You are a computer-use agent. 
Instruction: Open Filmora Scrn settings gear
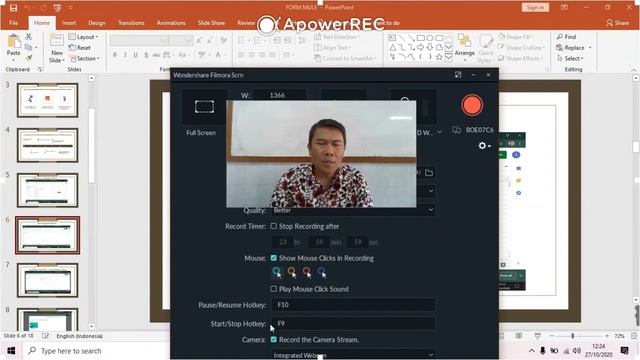coord(482,146)
